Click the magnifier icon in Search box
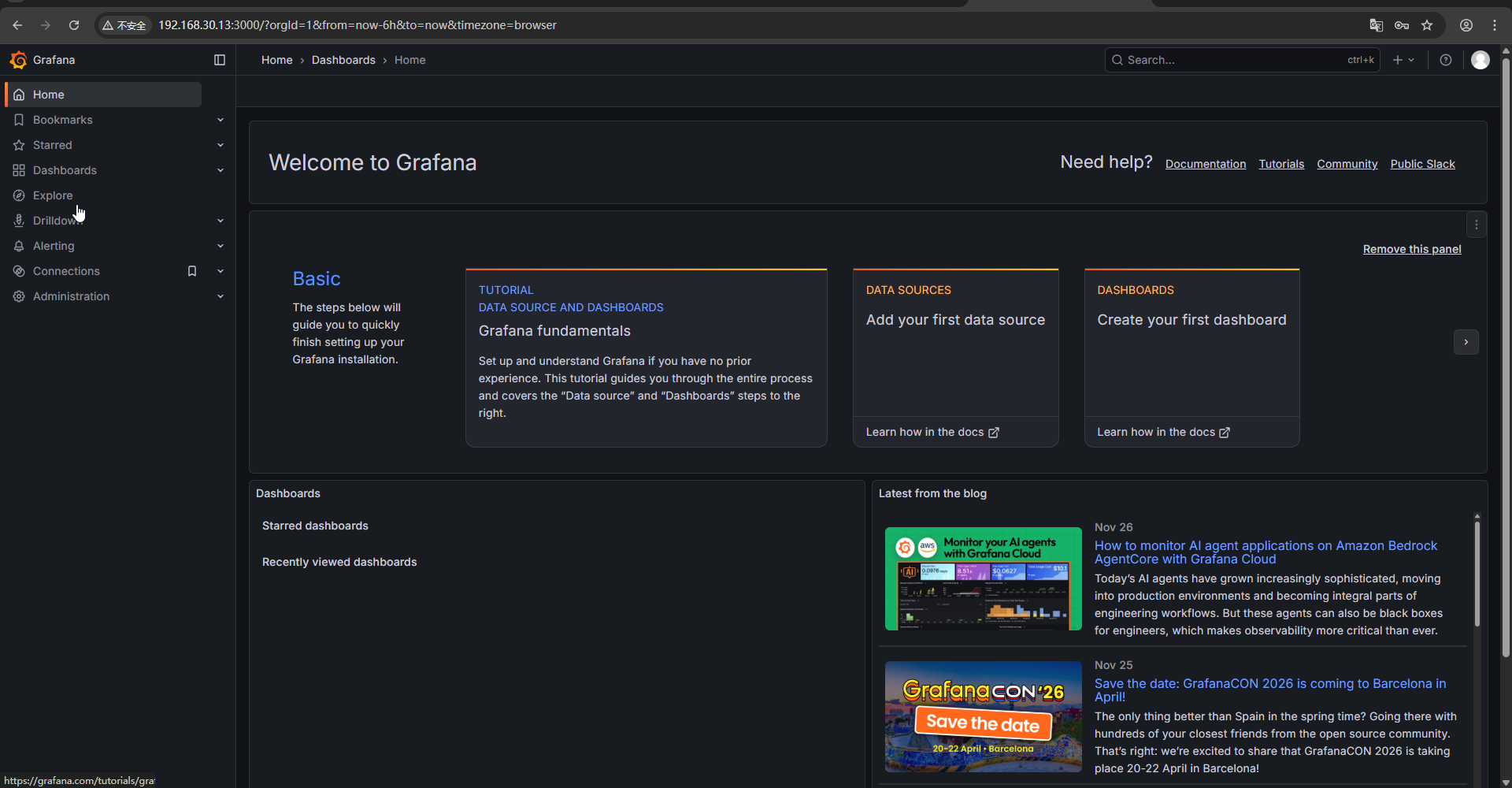The height and width of the screenshot is (788, 1512). [1117, 60]
